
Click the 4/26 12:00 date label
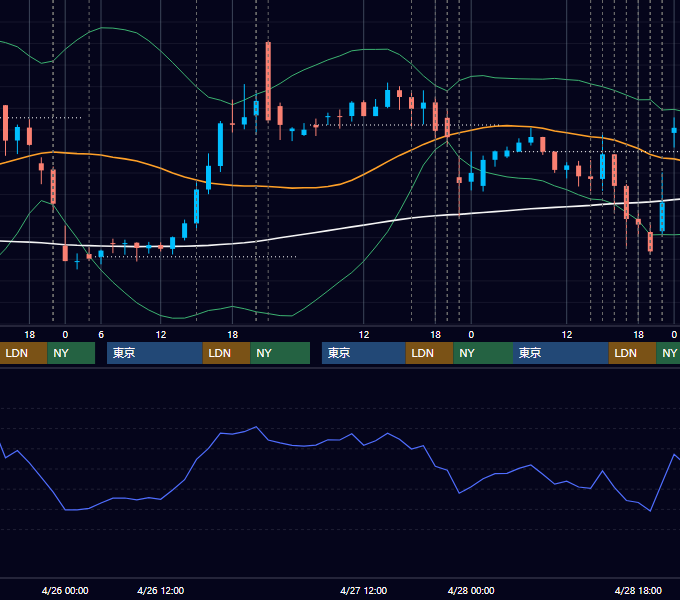click(x=160, y=590)
